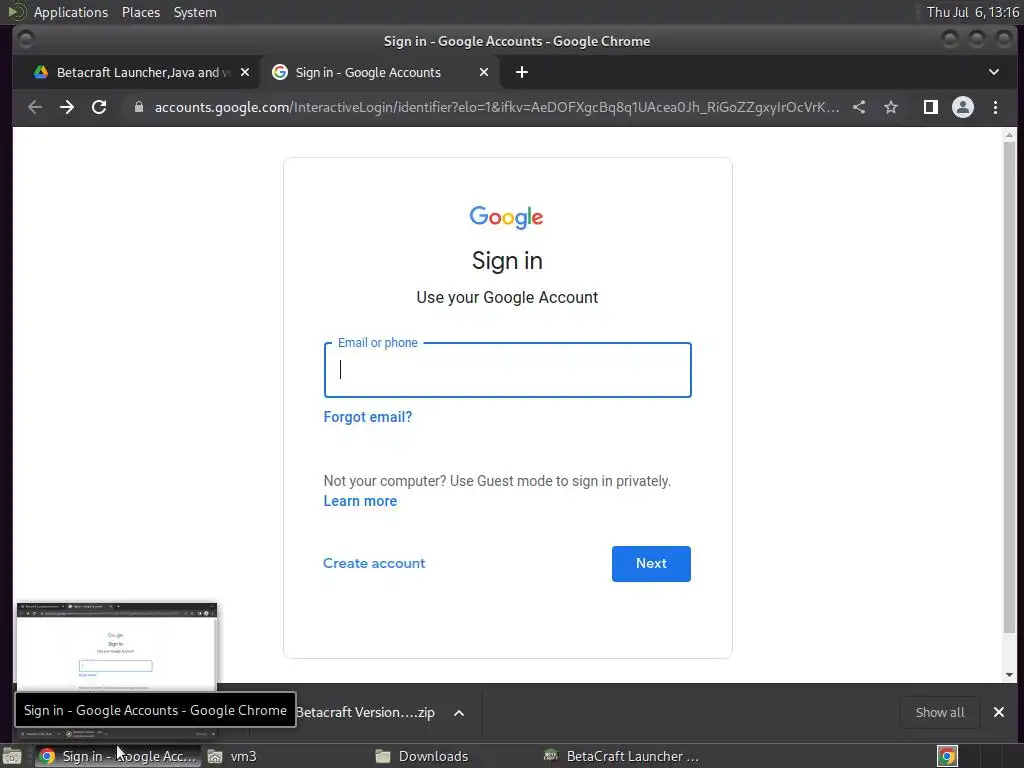Reload the Google sign-in page
Screen dimensions: 1024x768
(x=99, y=107)
